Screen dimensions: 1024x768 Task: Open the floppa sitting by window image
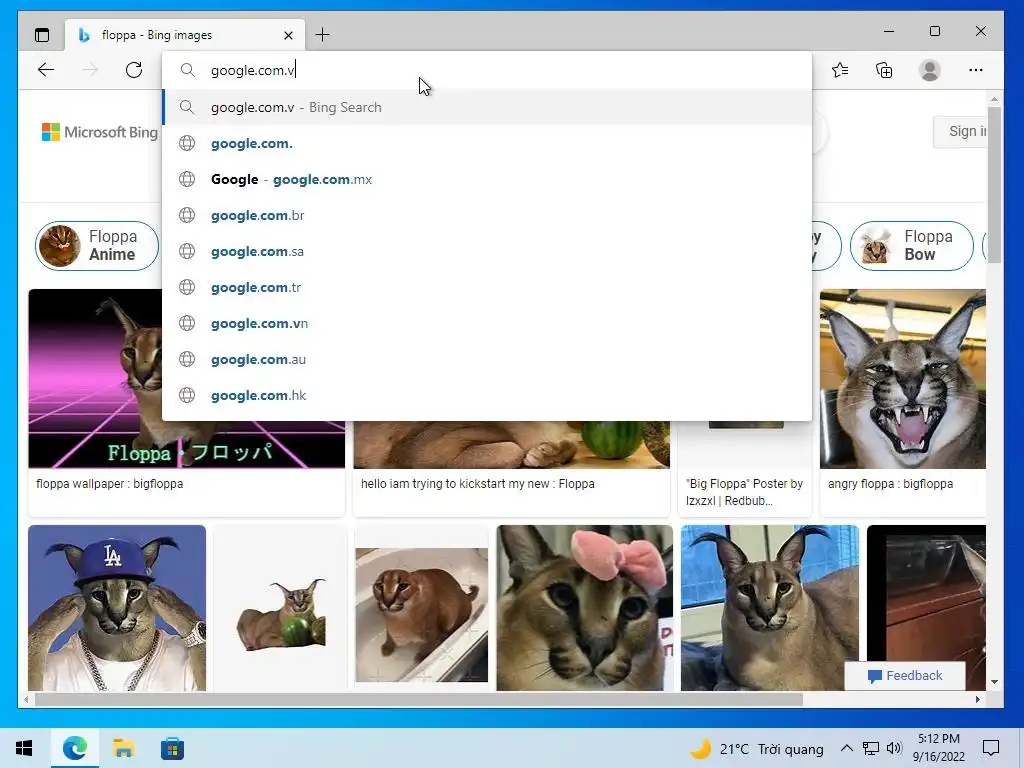tap(769, 607)
